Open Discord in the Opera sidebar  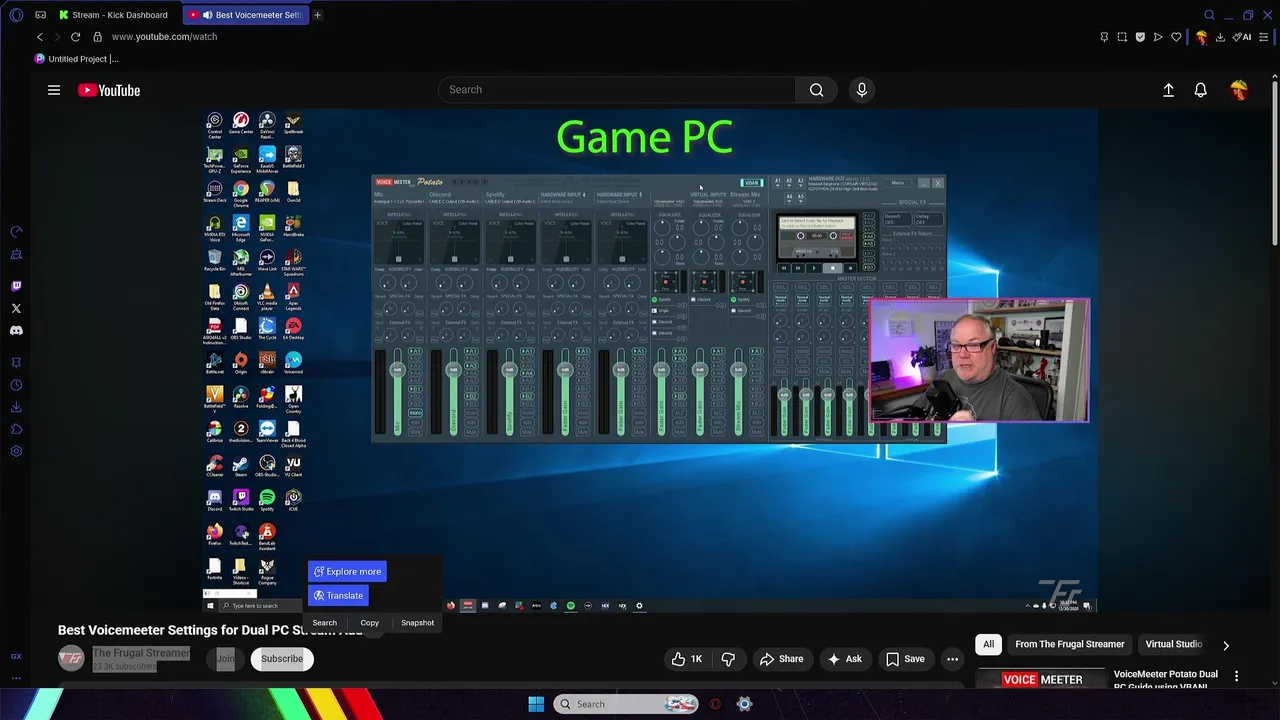(16, 330)
